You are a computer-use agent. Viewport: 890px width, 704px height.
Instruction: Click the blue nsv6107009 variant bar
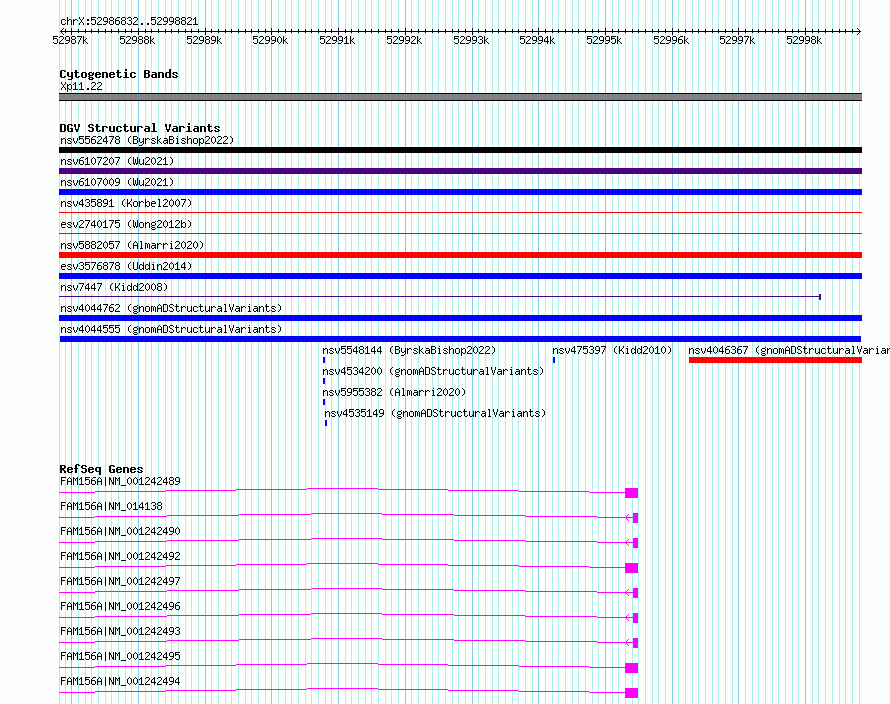[460, 192]
